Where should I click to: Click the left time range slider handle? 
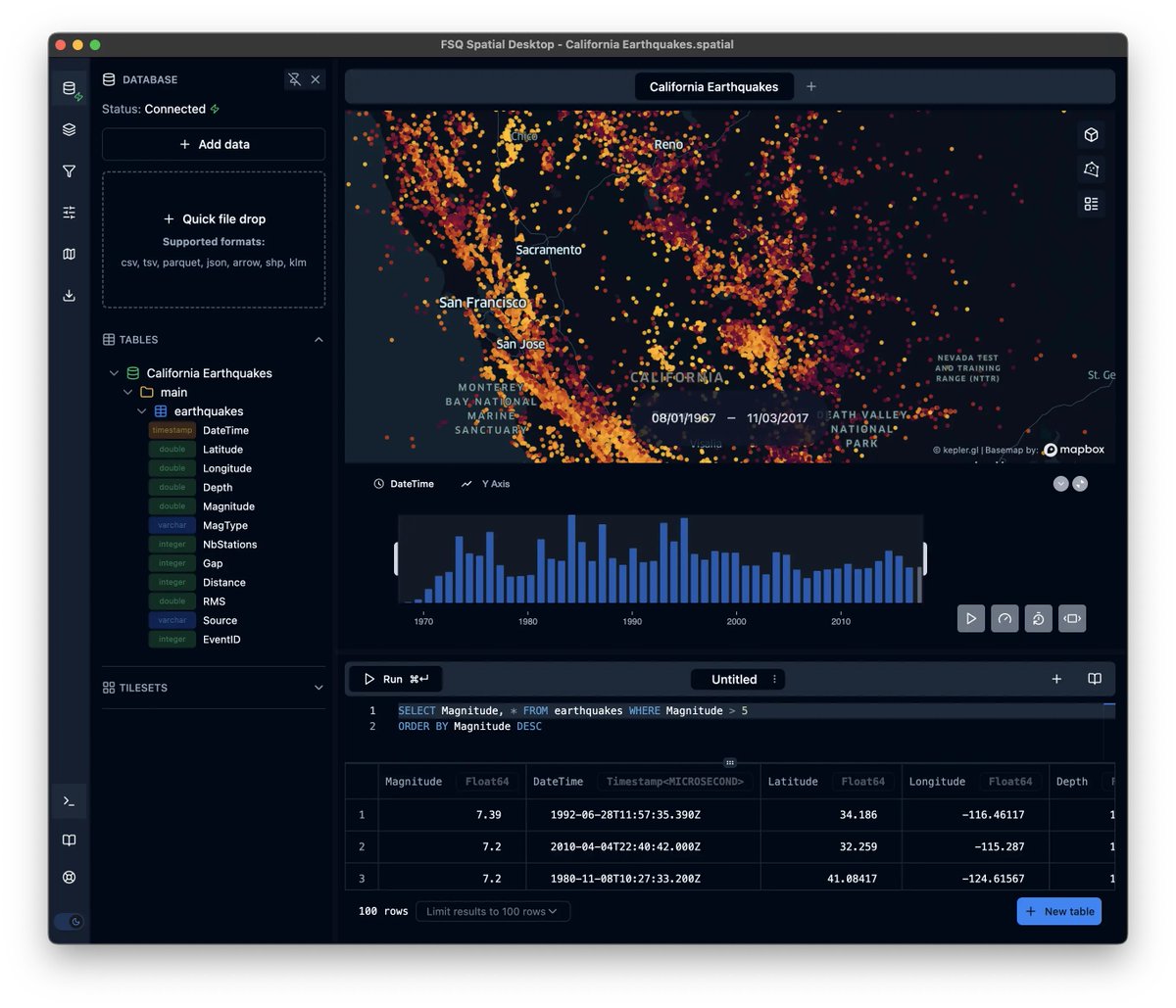(x=396, y=559)
